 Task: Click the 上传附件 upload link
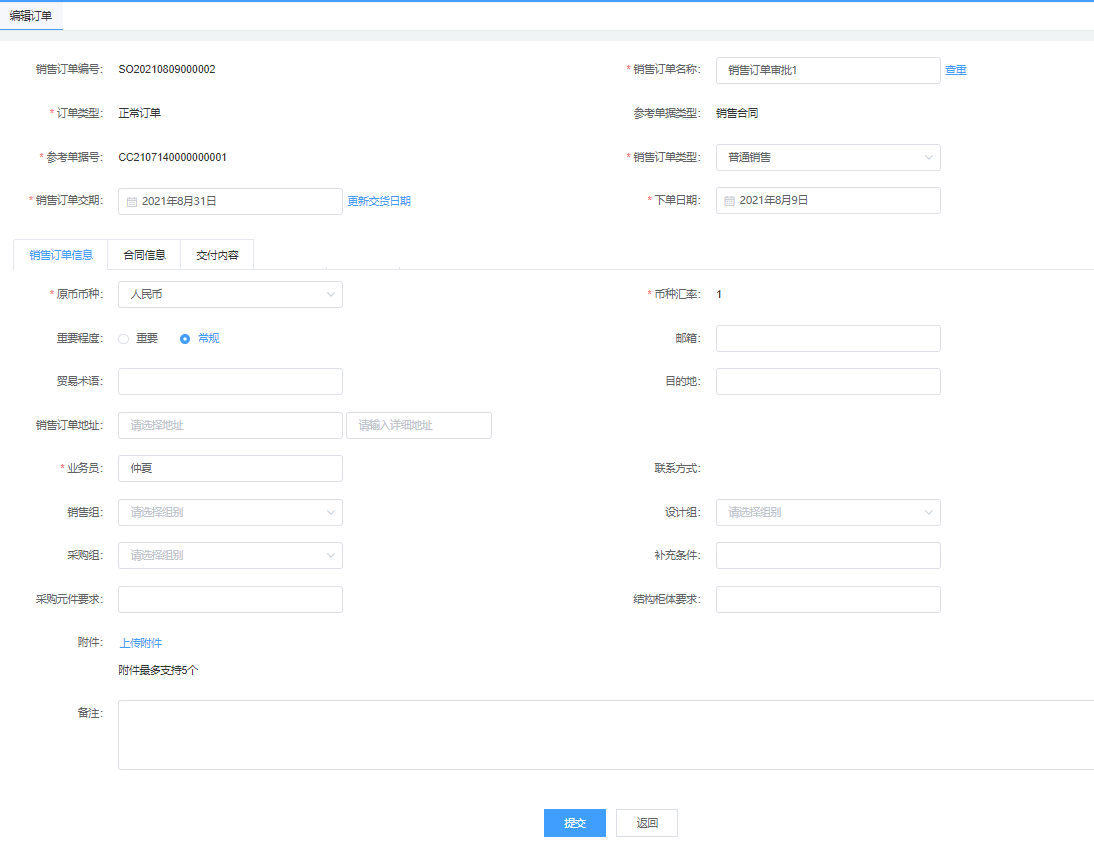pyautogui.click(x=141, y=643)
